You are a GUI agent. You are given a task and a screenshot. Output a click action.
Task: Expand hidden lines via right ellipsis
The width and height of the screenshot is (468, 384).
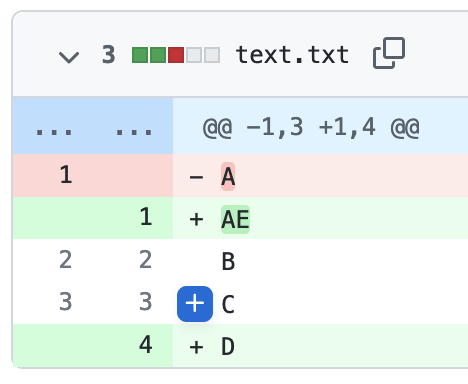pos(134,132)
